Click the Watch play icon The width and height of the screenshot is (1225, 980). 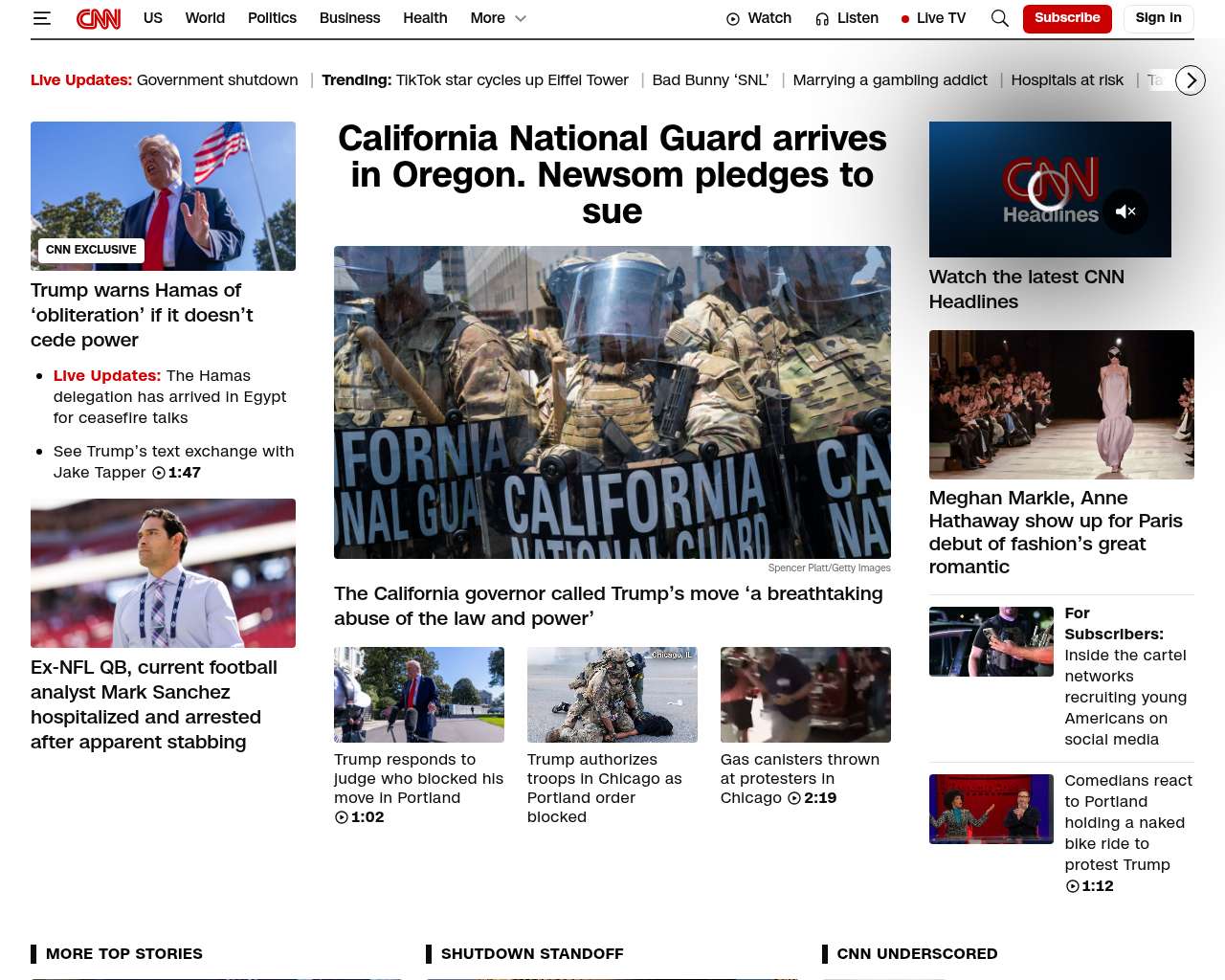pos(733,19)
